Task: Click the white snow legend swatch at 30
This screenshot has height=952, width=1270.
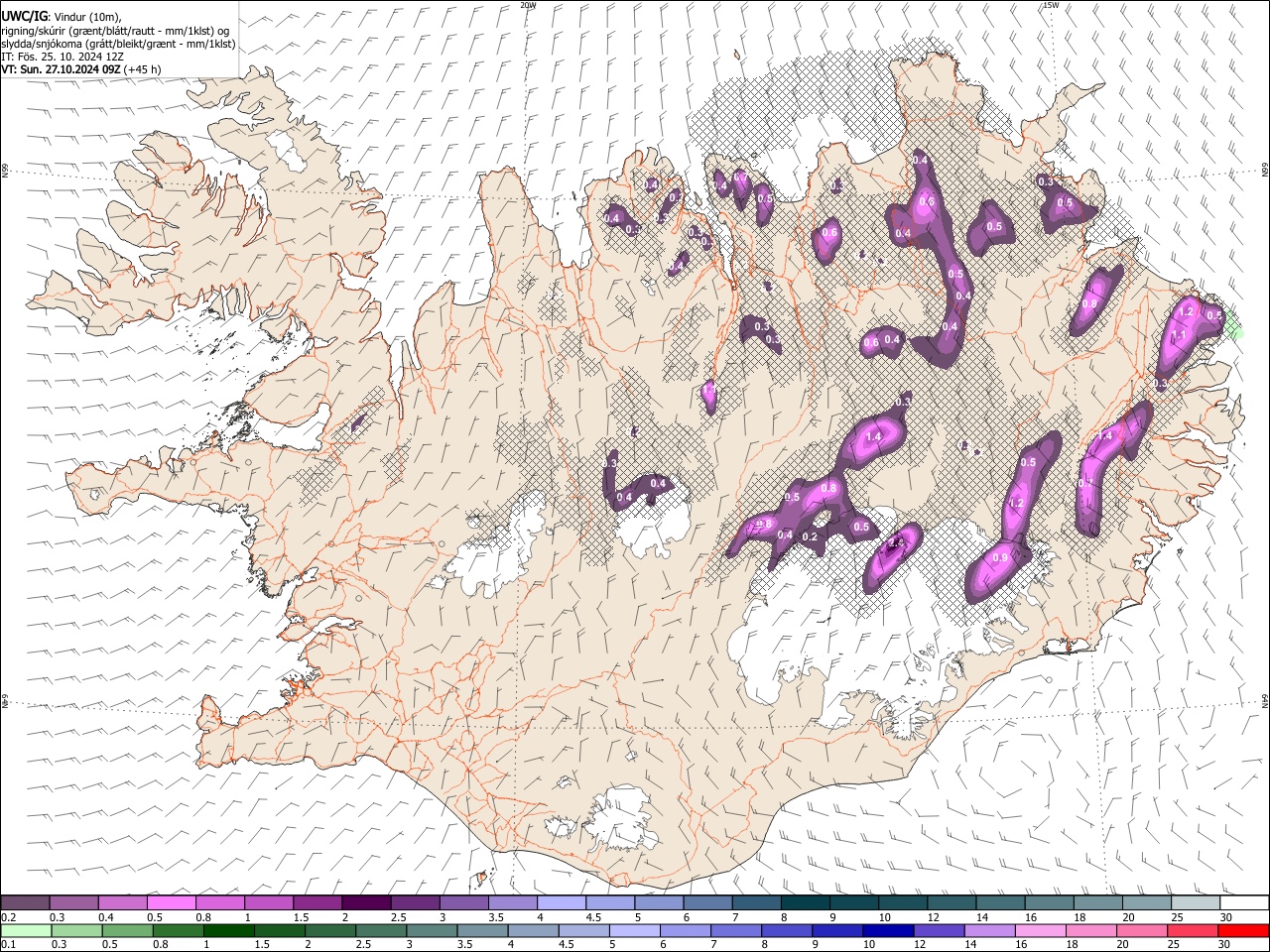Action: point(1243,903)
